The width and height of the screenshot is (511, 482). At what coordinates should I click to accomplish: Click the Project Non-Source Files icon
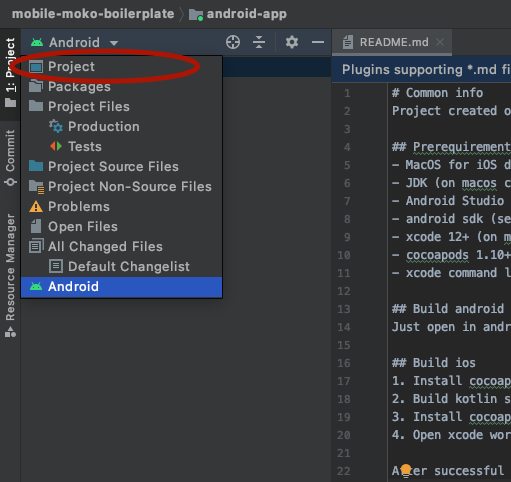[36, 187]
